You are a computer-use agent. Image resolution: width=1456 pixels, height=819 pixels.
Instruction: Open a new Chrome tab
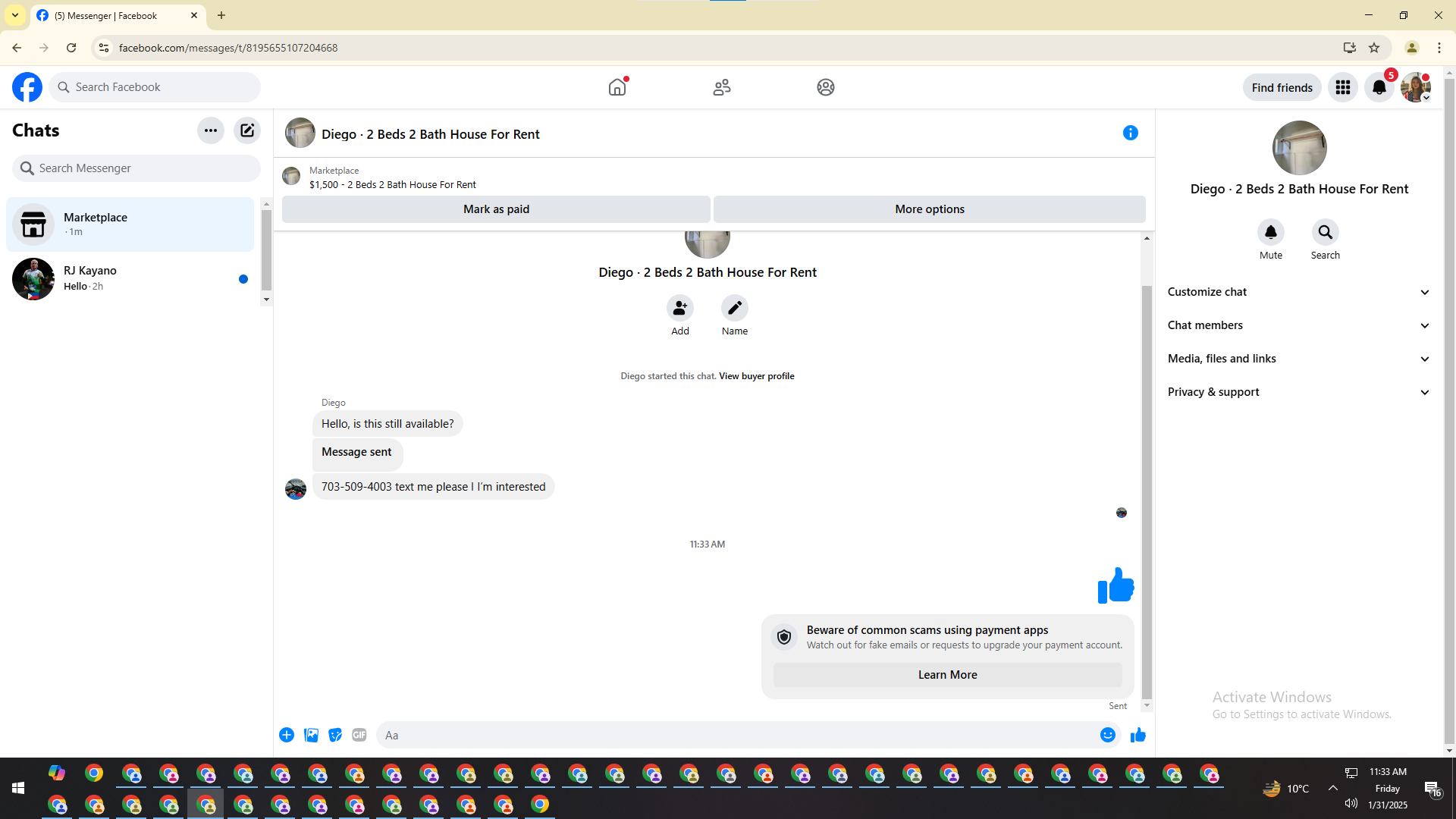coord(221,15)
